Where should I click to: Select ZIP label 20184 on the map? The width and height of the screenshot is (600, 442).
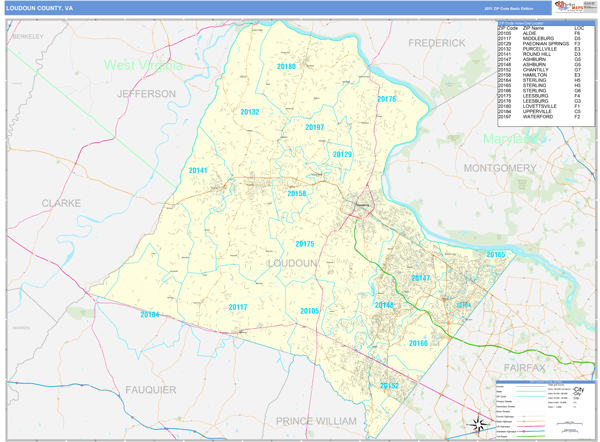(150, 315)
